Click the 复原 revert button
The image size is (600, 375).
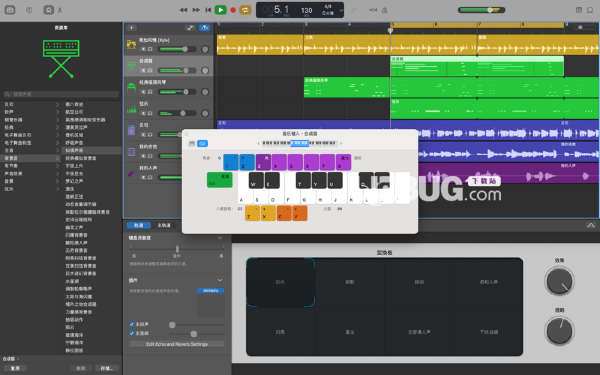point(15,368)
